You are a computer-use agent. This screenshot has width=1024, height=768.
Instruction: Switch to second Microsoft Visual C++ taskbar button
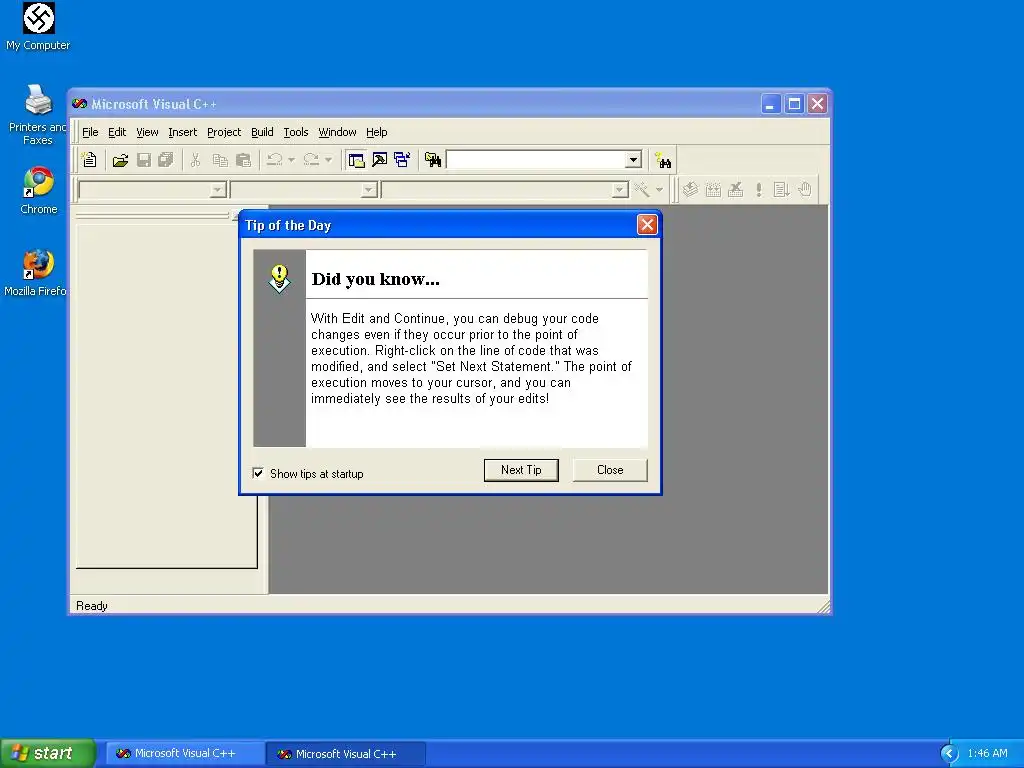click(x=345, y=754)
